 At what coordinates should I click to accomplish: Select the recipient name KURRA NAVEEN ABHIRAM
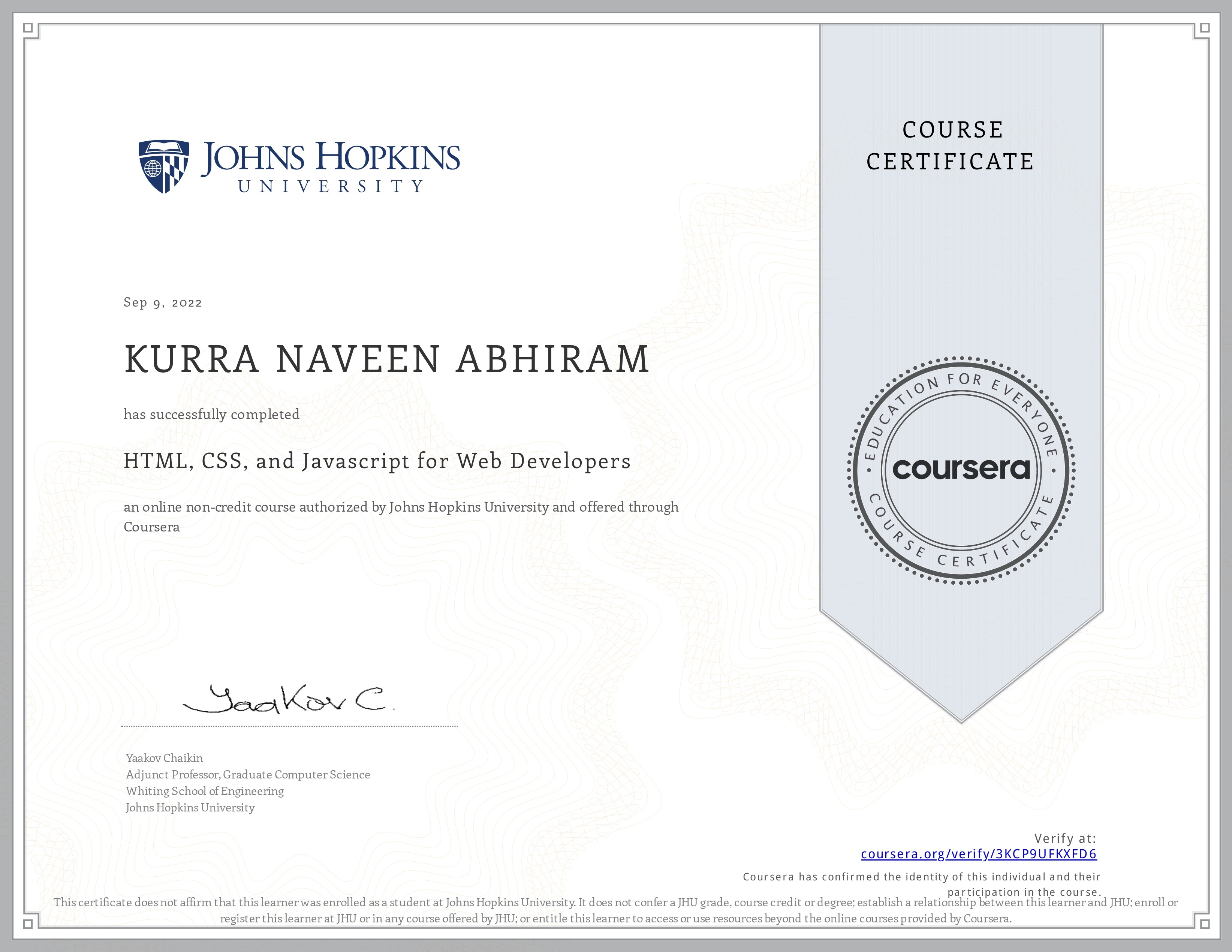click(386, 359)
